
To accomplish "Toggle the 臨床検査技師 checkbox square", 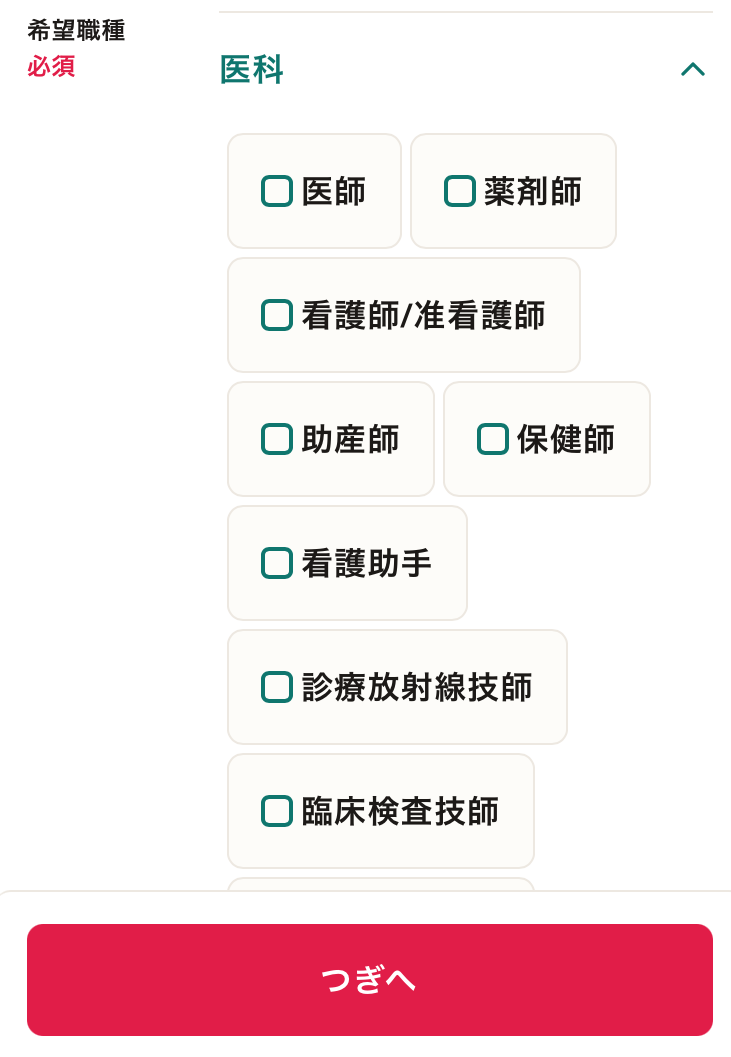I will coord(276,811).
